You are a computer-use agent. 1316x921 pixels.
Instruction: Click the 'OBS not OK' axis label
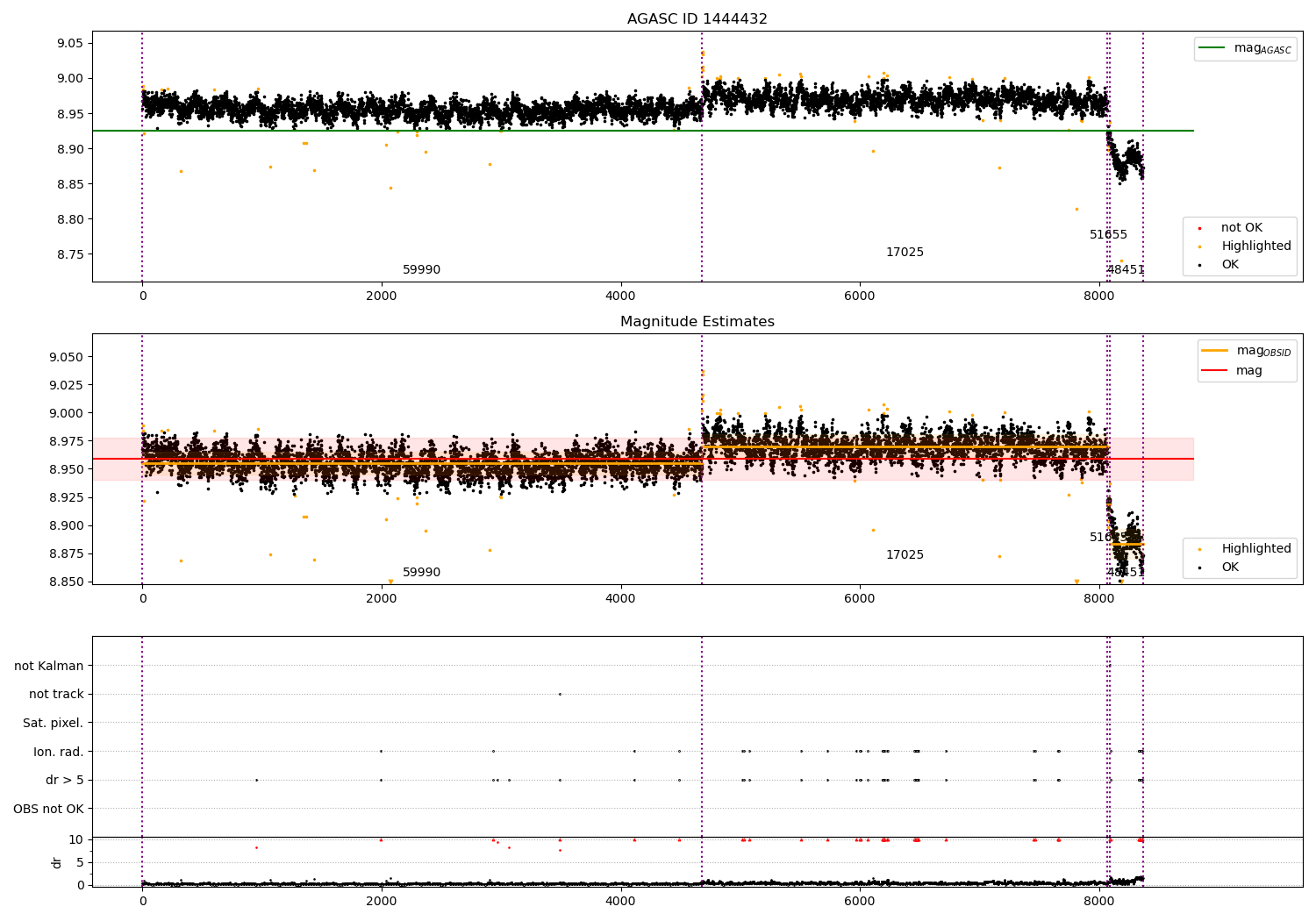[x=48, y=810]
